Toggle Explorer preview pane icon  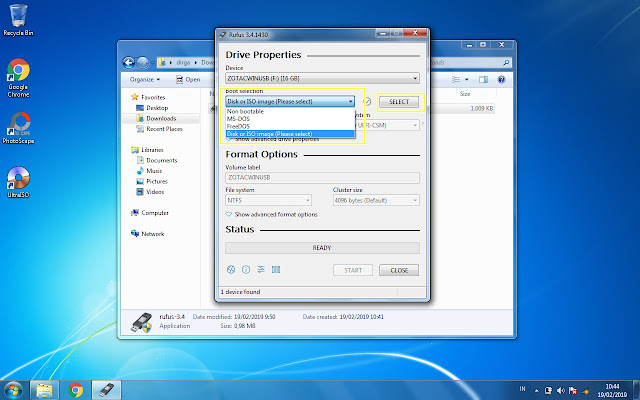click(484, 80)
